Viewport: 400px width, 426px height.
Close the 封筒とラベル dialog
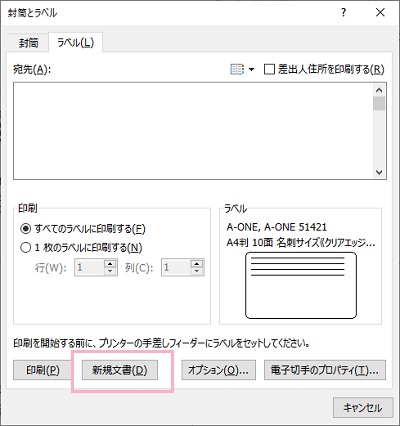tap(380, 13)
